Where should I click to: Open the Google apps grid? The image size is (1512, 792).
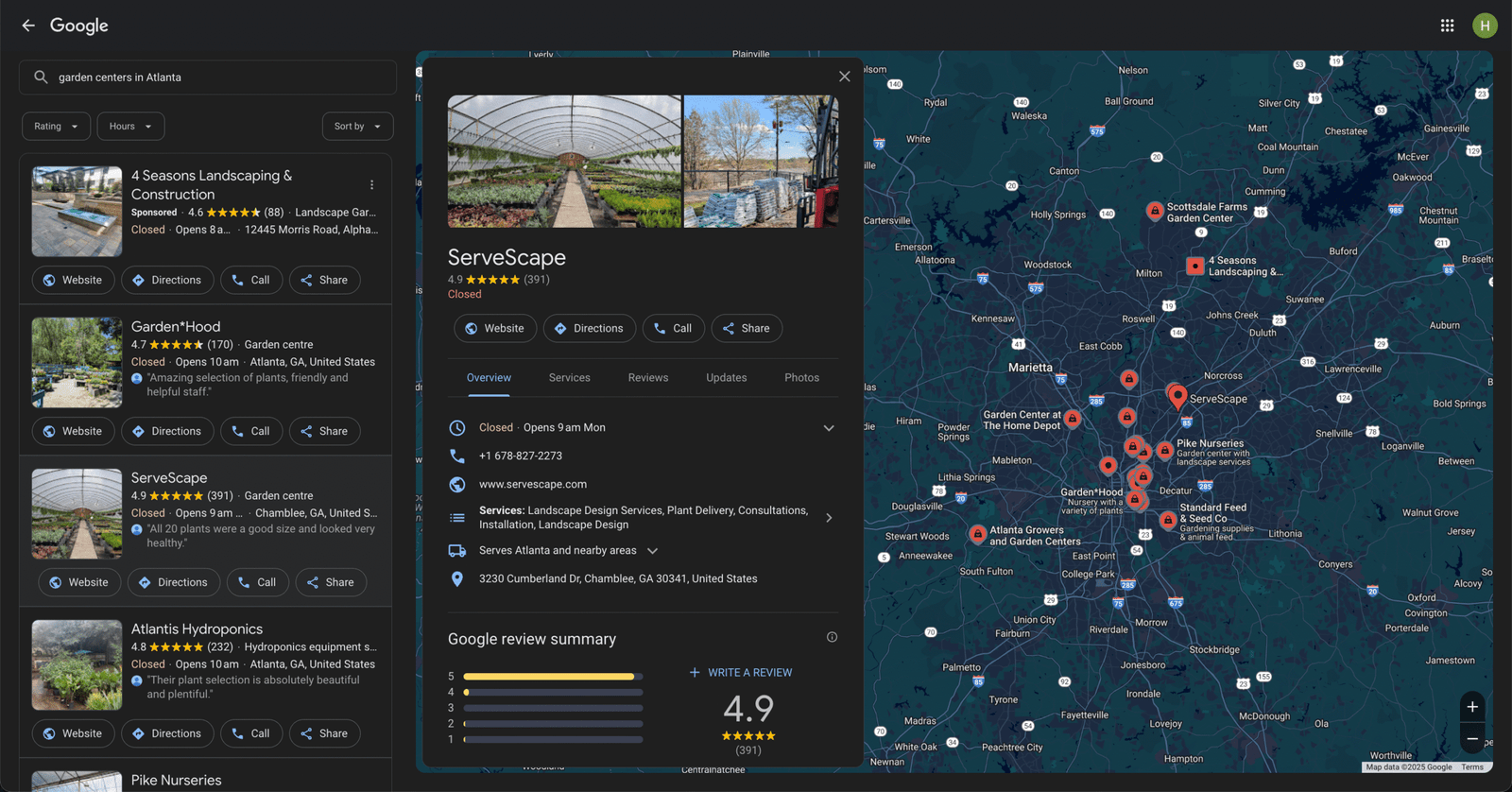(x=1447, y=26)
